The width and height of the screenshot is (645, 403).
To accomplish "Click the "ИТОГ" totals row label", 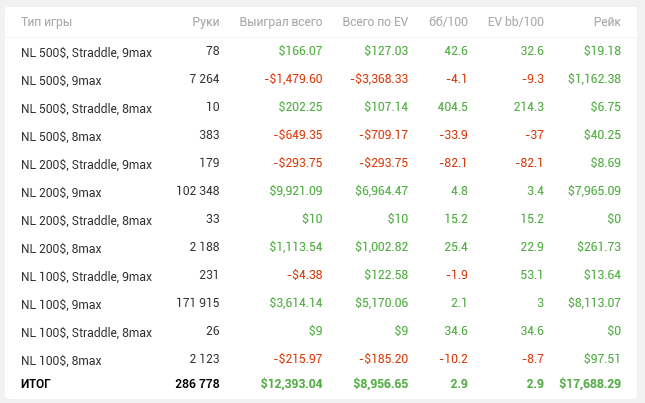I will pos(35,383).
